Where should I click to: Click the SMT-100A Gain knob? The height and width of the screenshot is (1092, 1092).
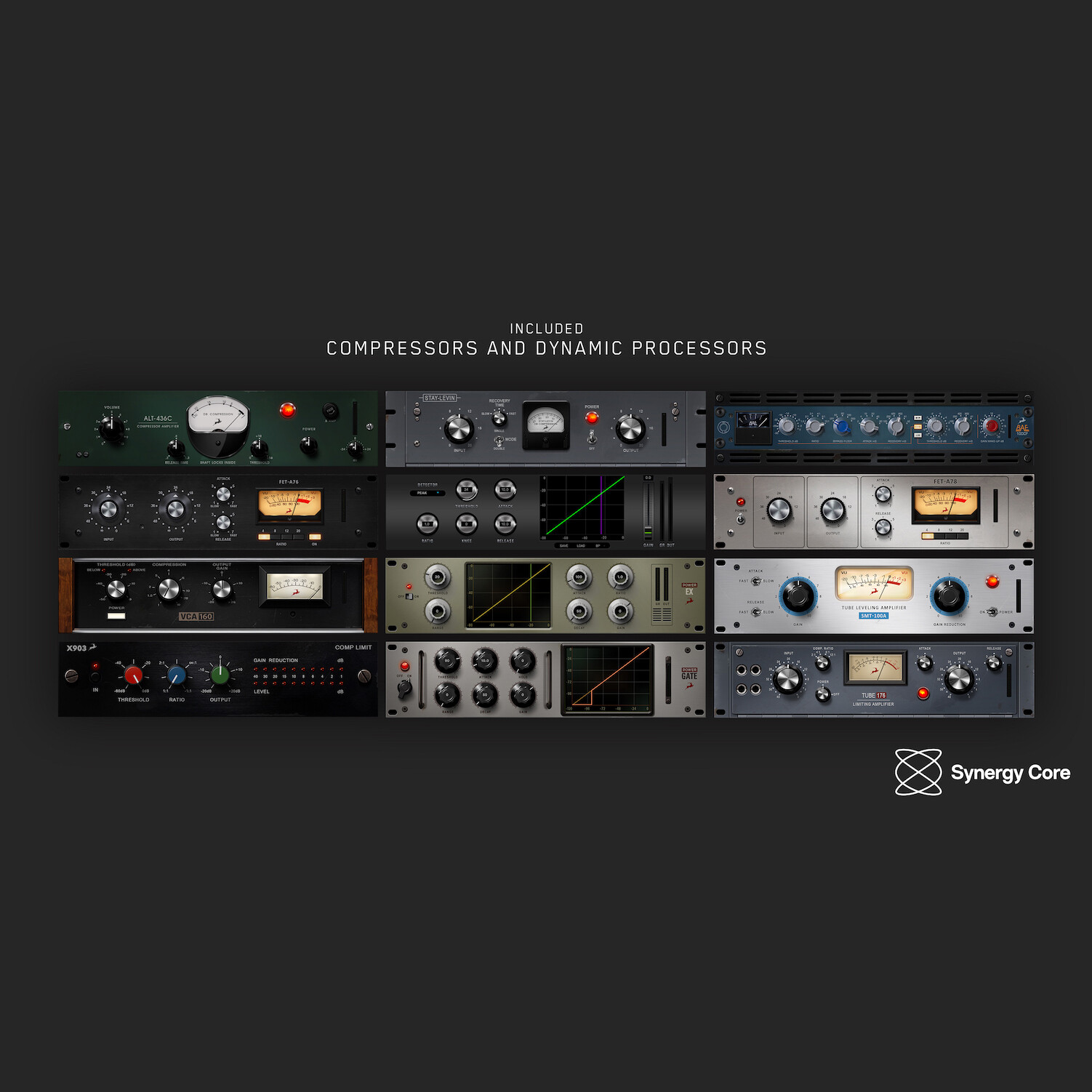pos(798,595)
